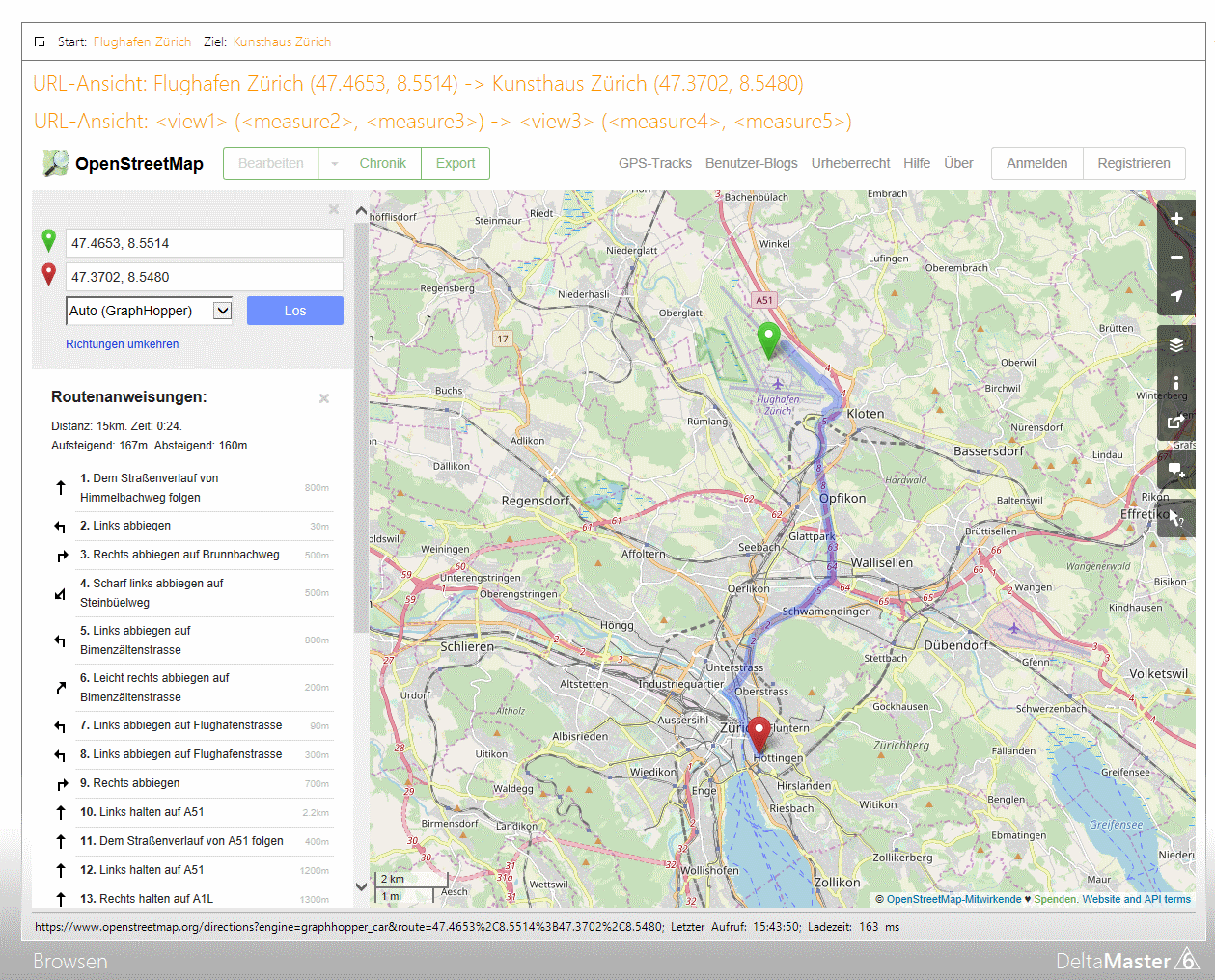Focus the start coordinates field 47.4653, 8.5514
This screenshot has height=980, width=1215.
coord(205,243)
